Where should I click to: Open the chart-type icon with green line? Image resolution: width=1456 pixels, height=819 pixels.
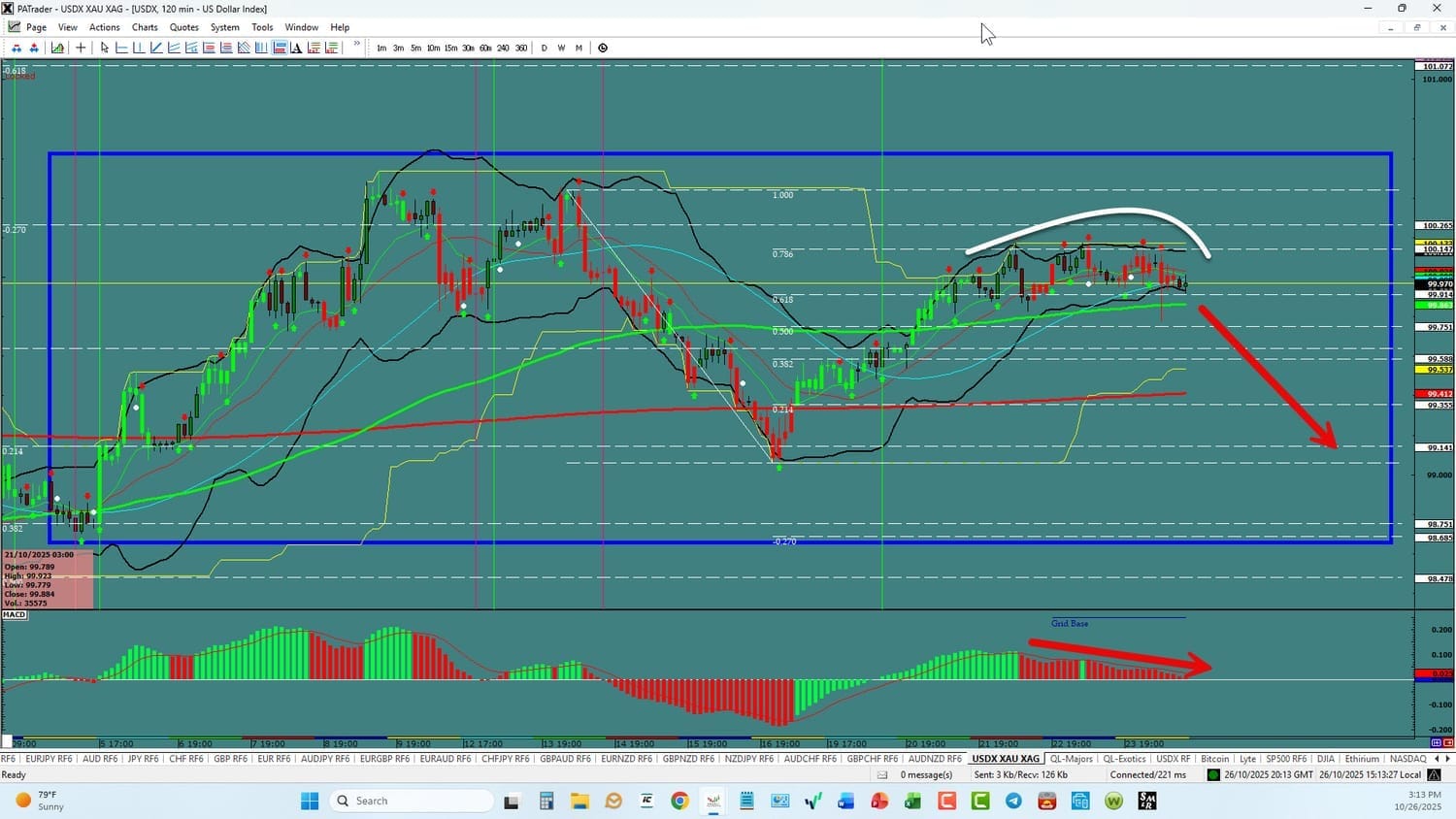coord(58,48)
